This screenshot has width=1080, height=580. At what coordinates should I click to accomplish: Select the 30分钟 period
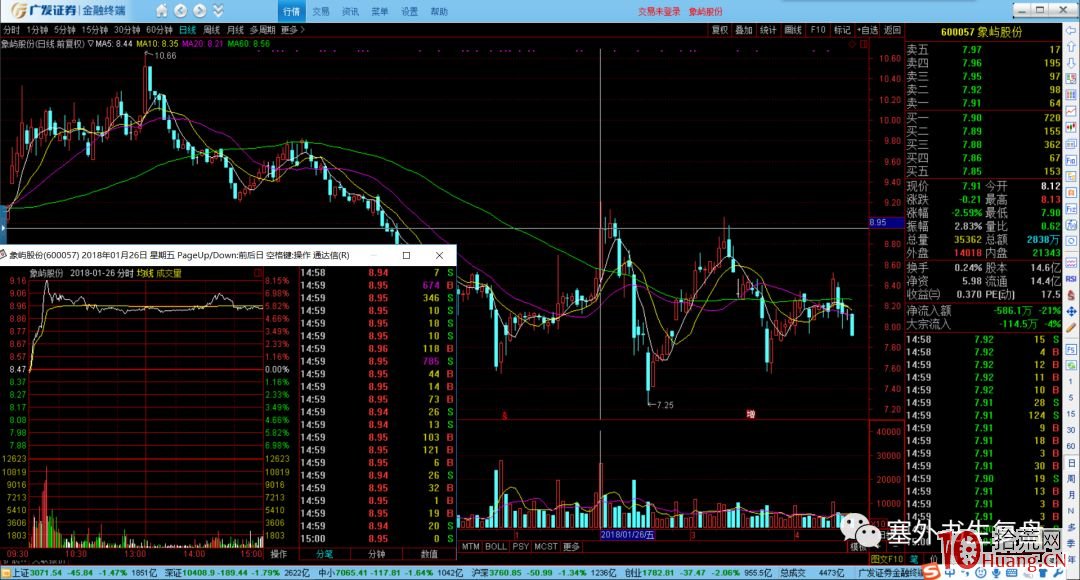(127, 30)
